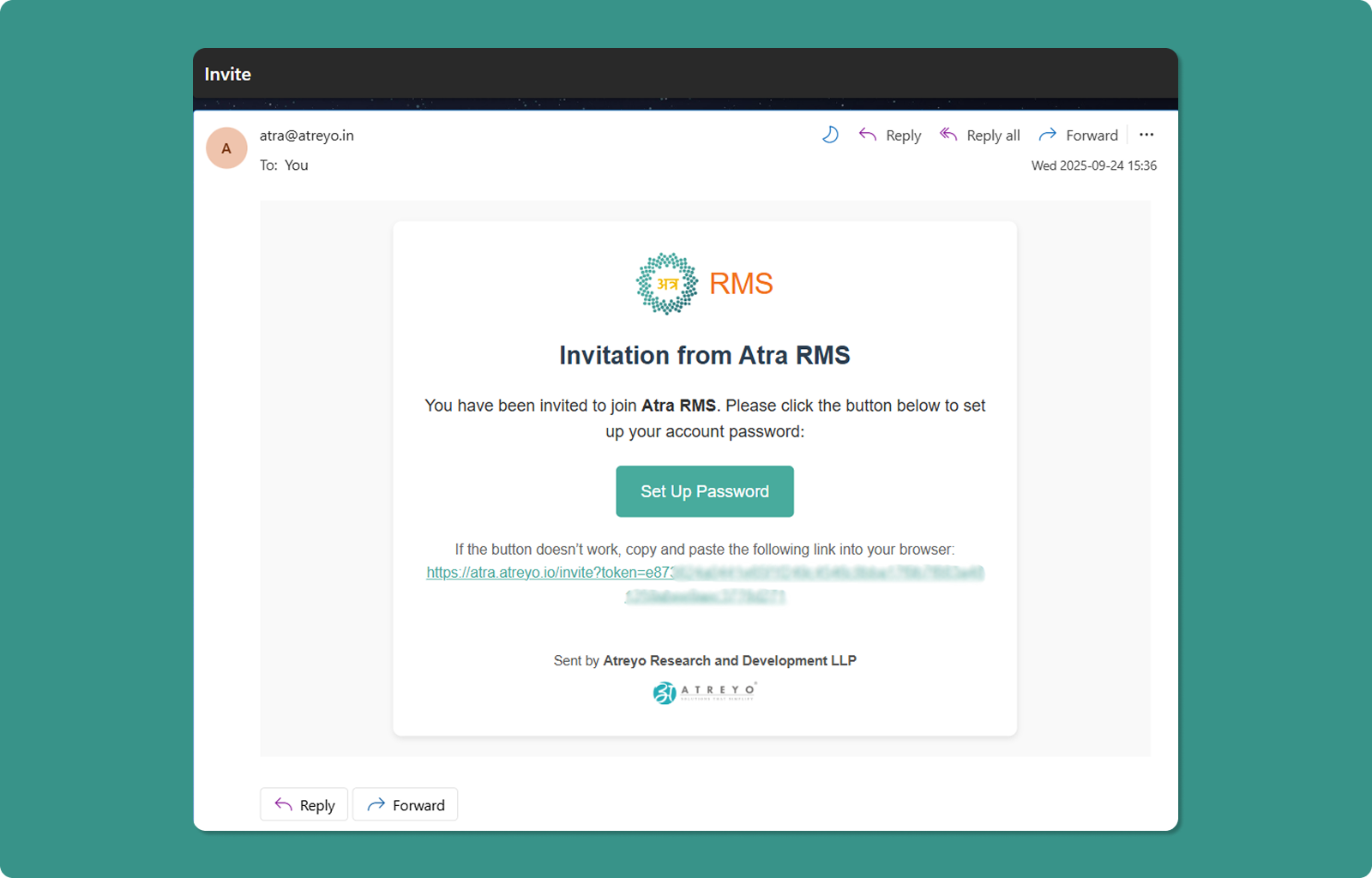Click the dark mode moon icon
The width and height of the screenshot is (1372, 878).
830,135
